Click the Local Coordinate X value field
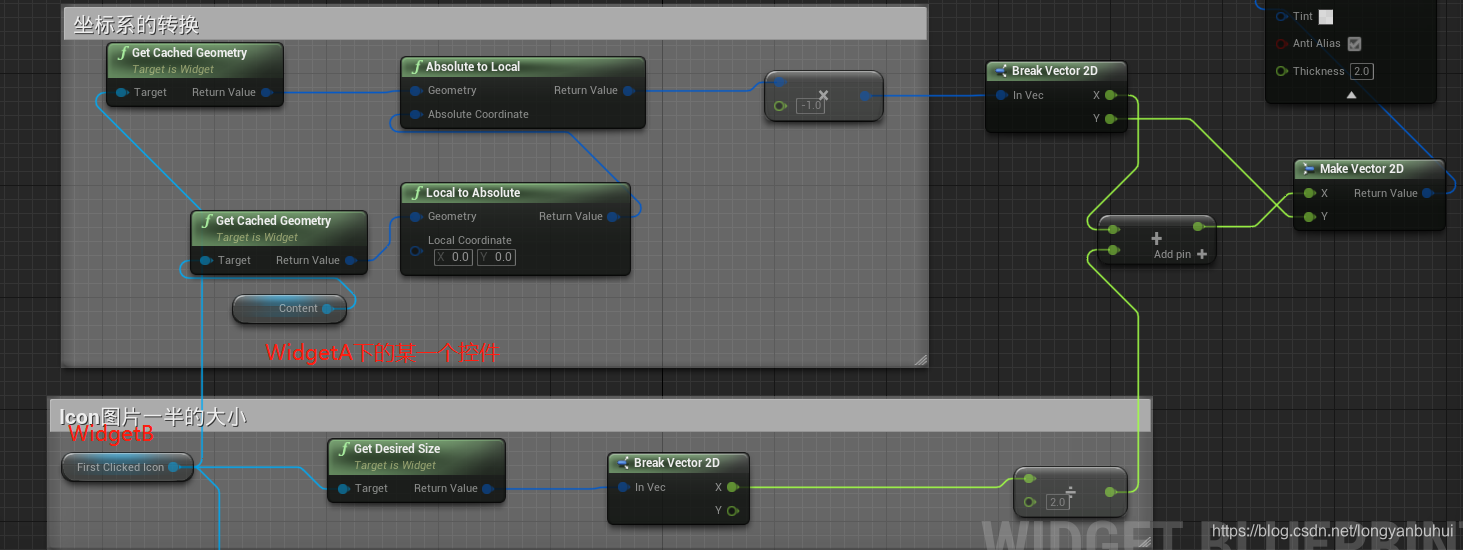The image size is (1463, 550). 454,257
